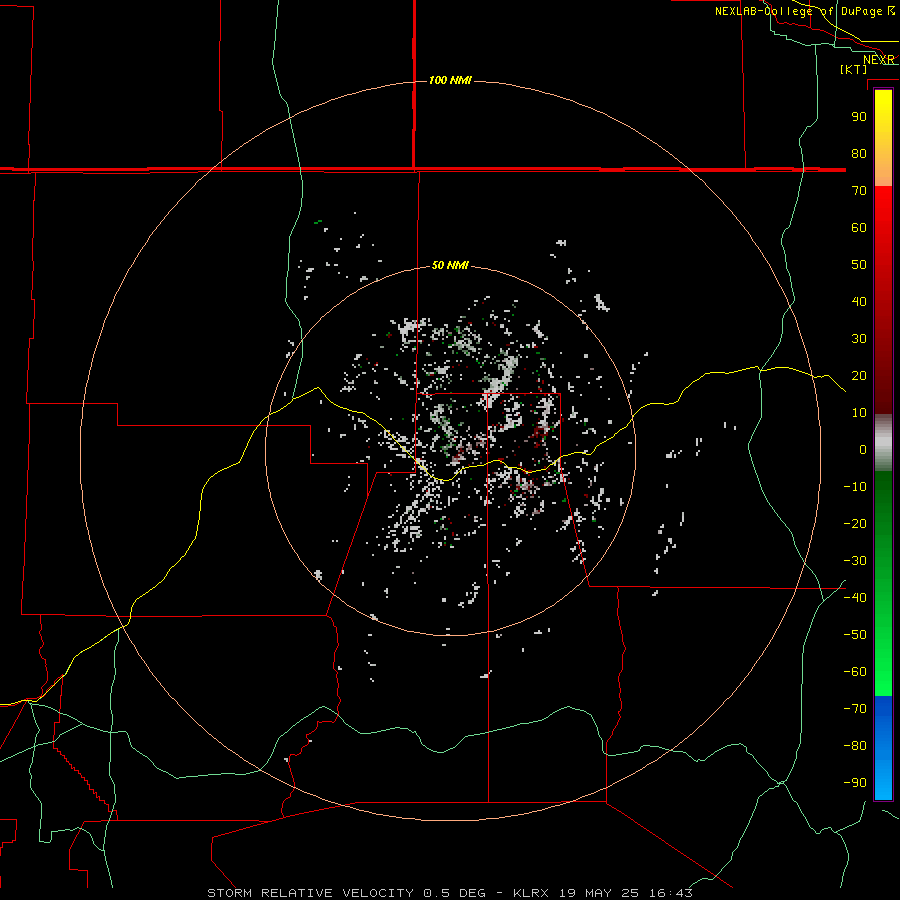Select the 40 value on velocity scale
This screenshot has width=900, height=900.
[x=859, y=302]
